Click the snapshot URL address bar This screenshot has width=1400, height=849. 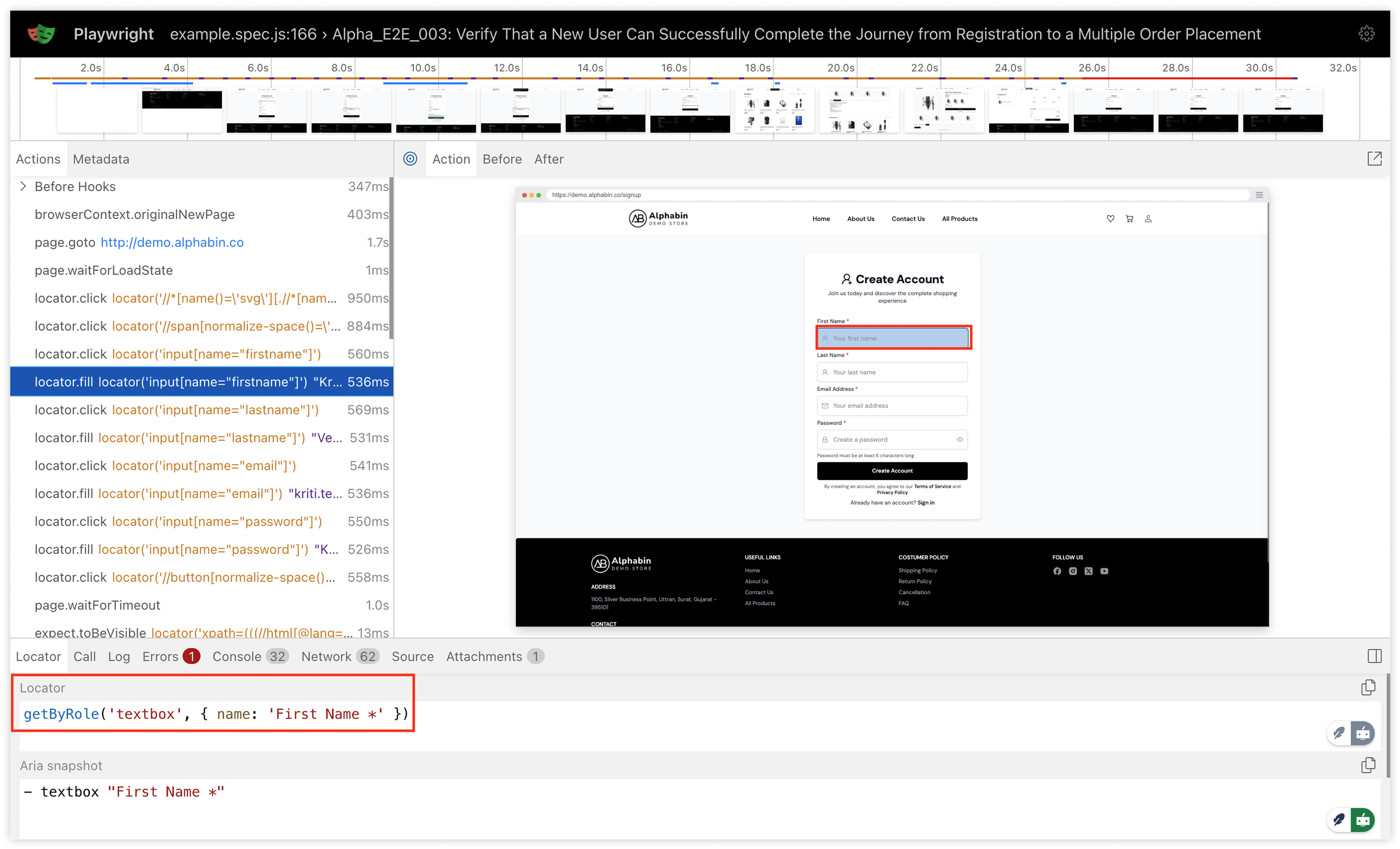pyautogui.click(x=898, y=195)
